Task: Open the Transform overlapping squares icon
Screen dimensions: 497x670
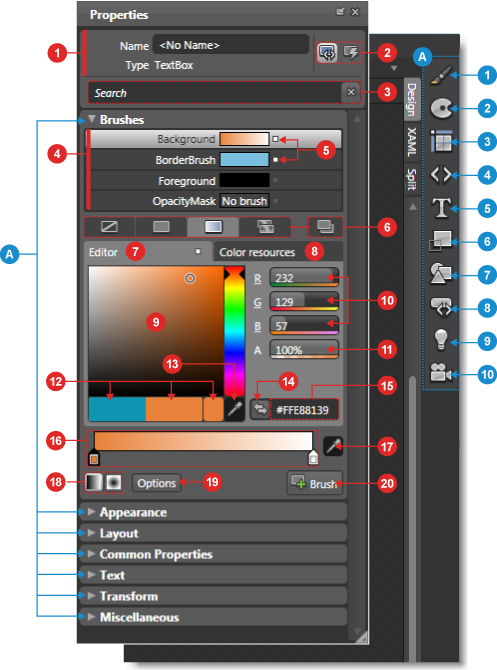Action: (441, 241)
